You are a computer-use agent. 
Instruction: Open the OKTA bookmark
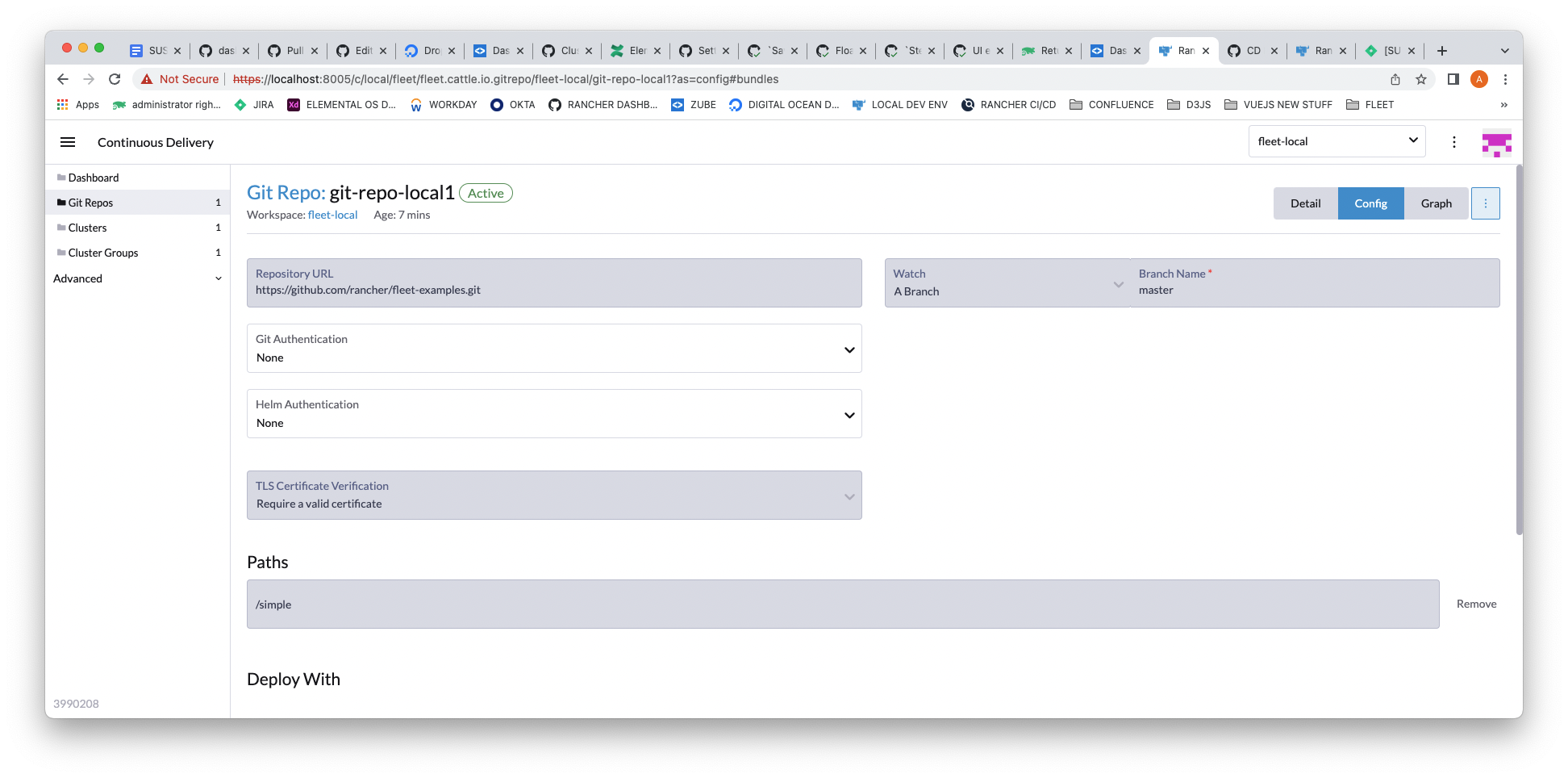(513, 104)
